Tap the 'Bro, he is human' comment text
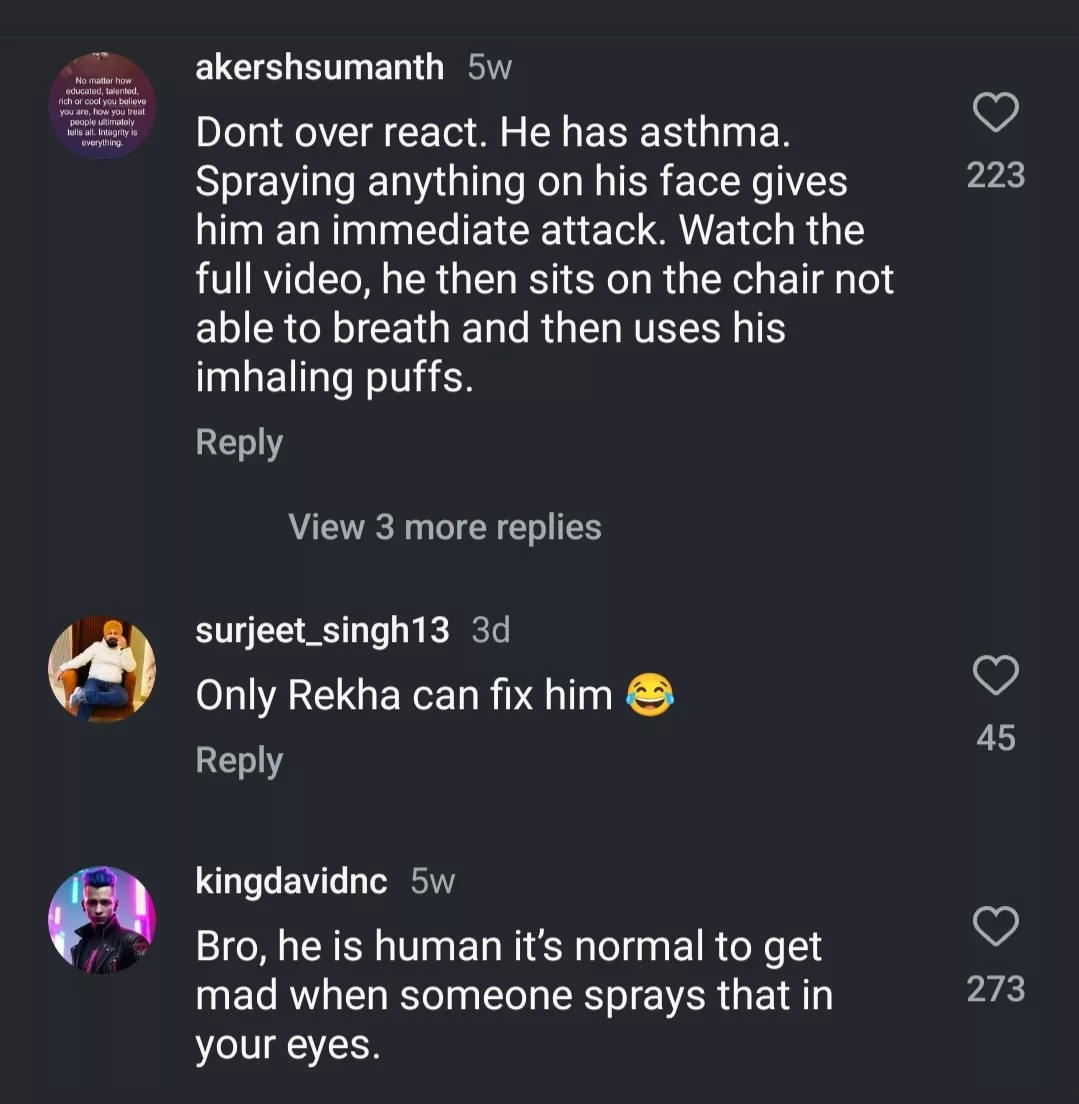The image size is (1079, 1104). pyautogui.click(x=510, y=995)
